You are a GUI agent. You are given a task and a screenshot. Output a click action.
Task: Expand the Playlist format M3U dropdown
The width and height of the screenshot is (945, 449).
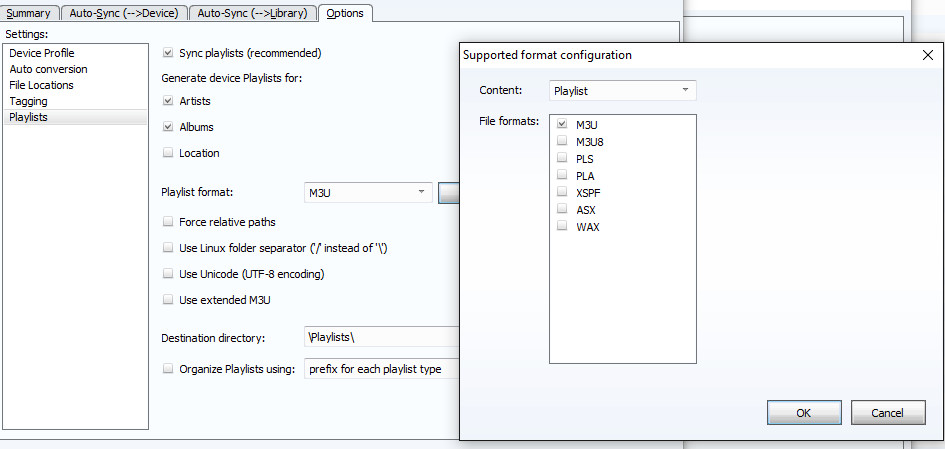[x=367, y=192]
